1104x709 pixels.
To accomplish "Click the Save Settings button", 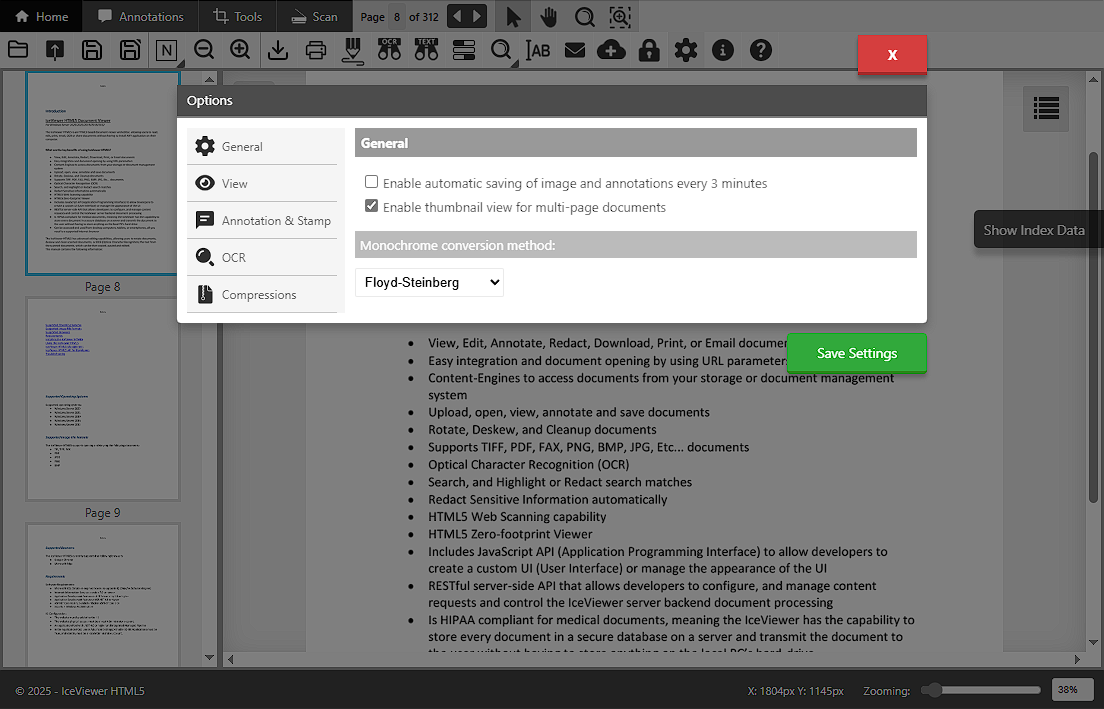I will point(856,353).
